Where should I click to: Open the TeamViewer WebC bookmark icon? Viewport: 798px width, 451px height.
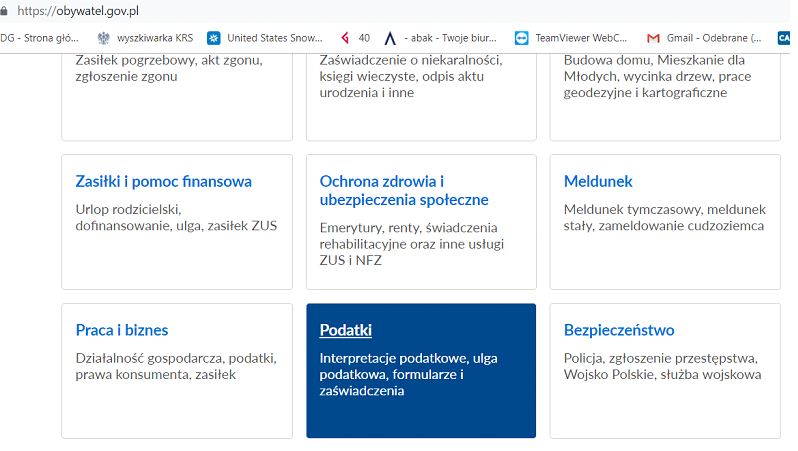522,38
